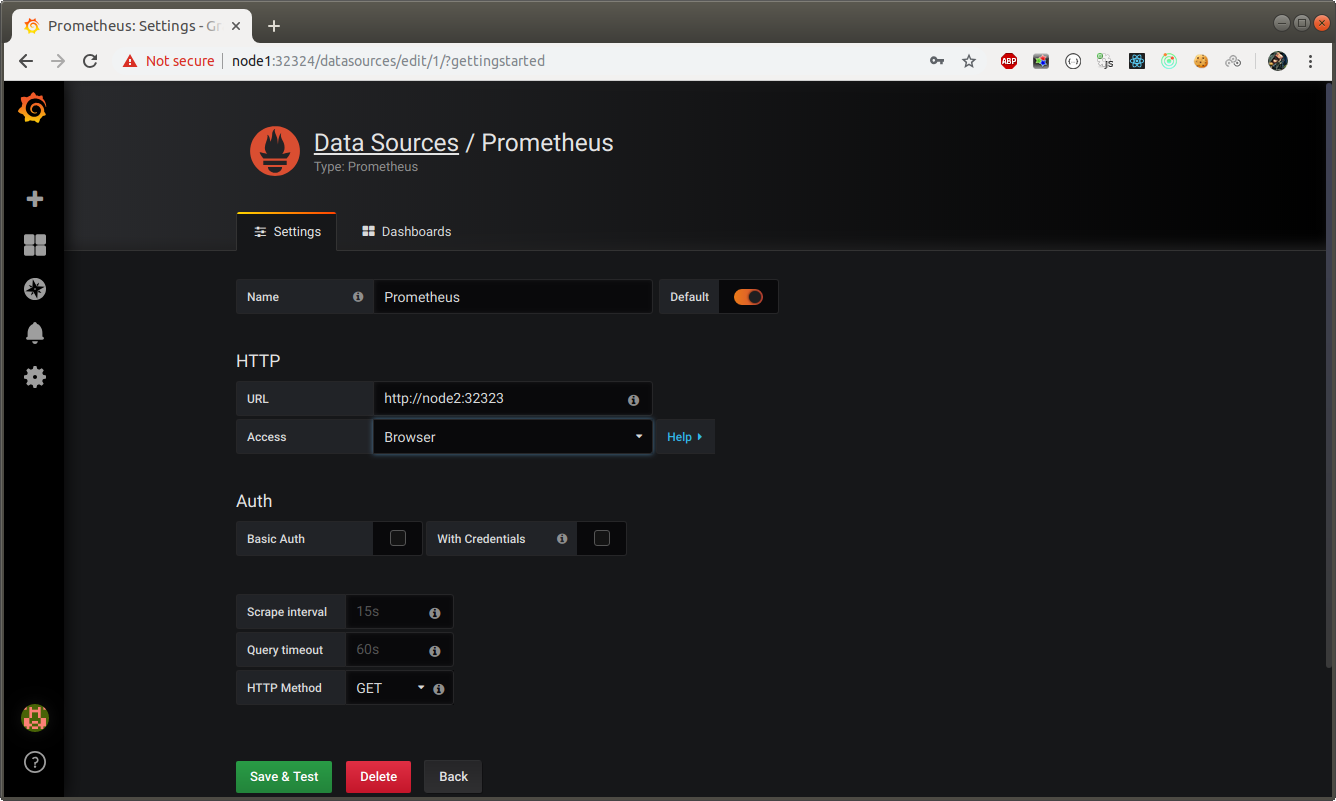Enable the With Credentials checkbox
This screenshot has width=1336, height=801.
pyautogui.click(x=602, y=538)
